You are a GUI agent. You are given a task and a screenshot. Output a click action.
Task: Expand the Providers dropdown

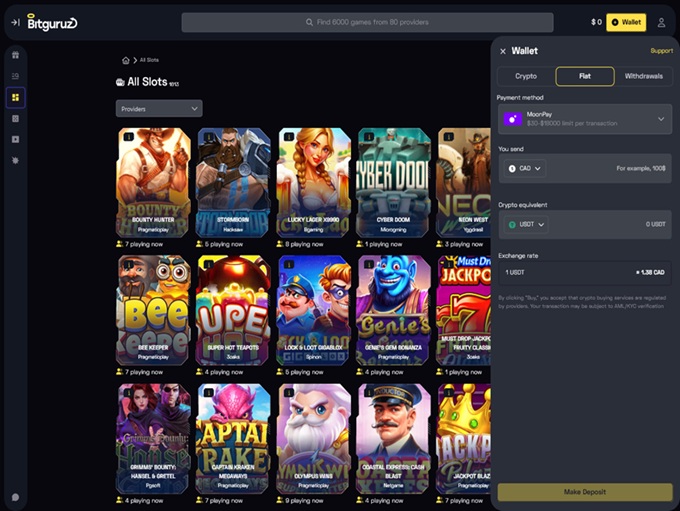(159, 108)
